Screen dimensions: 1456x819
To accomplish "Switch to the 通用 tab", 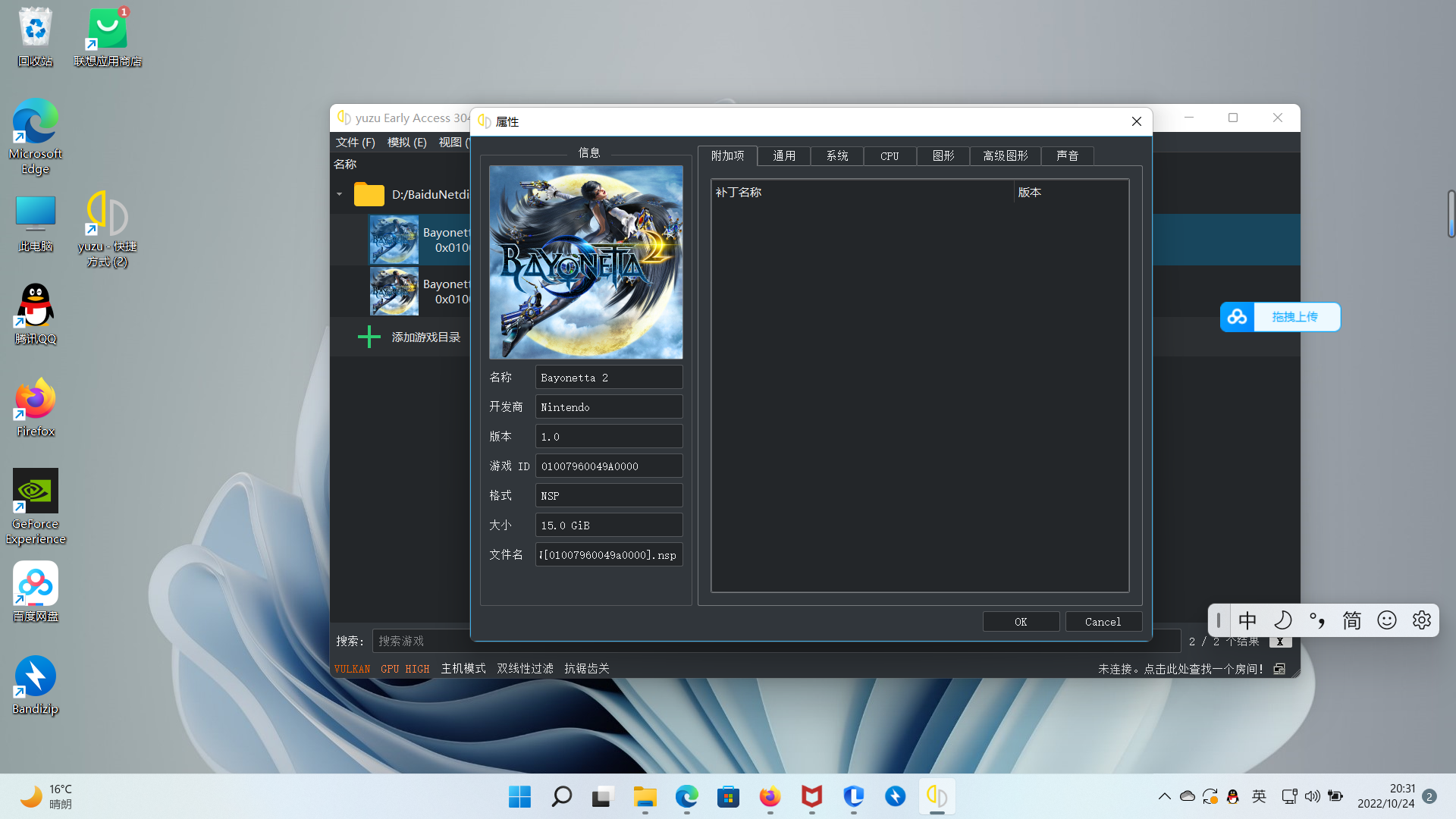I will [x=784, y=156].
